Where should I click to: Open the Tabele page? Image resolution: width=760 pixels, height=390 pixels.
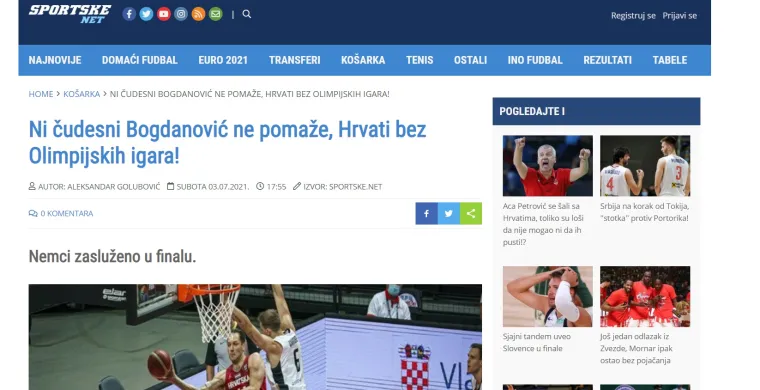coord(670,60)
